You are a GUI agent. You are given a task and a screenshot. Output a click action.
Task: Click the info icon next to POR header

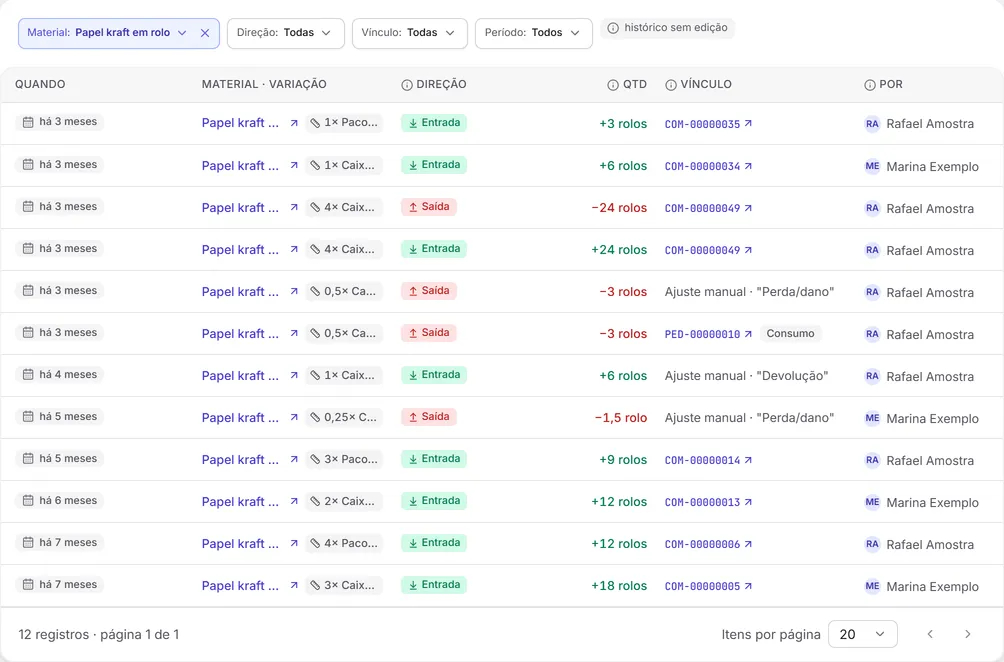tap(870, 85)
